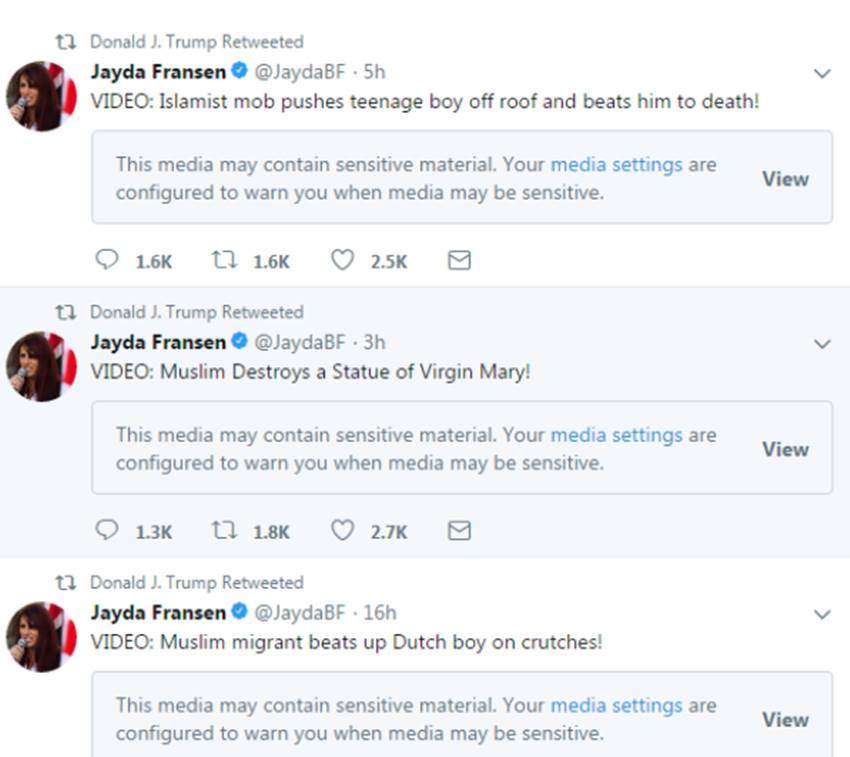The image size is (850, 757).
Task: Retweet the Islamist mob video tweet
Action: click(224, 260)
